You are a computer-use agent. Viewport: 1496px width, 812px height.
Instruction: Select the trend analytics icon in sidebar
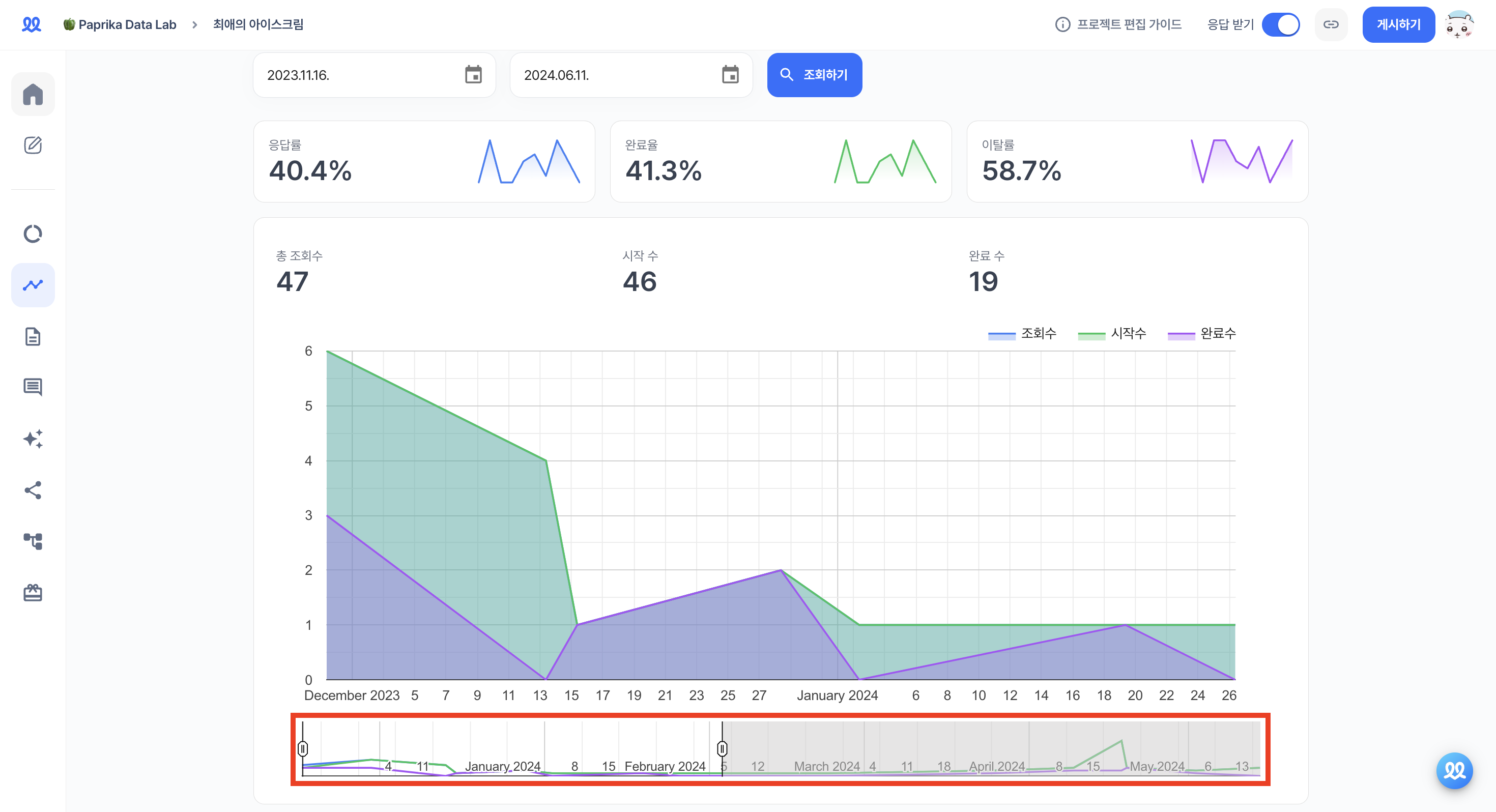[x=33, y=284]
